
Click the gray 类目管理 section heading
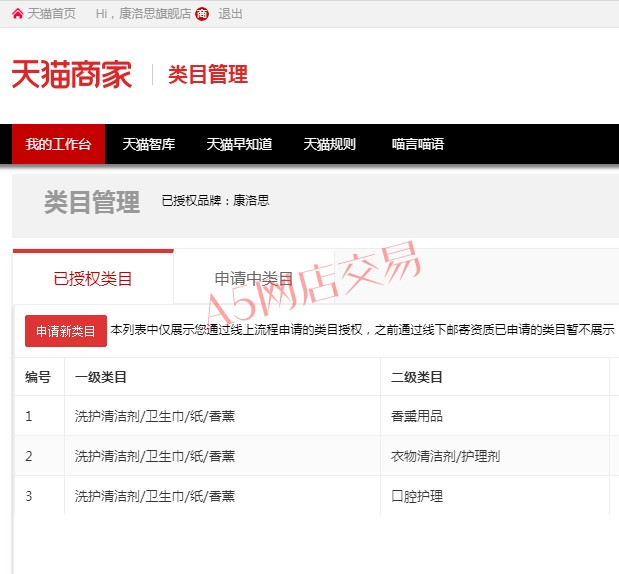92,202
